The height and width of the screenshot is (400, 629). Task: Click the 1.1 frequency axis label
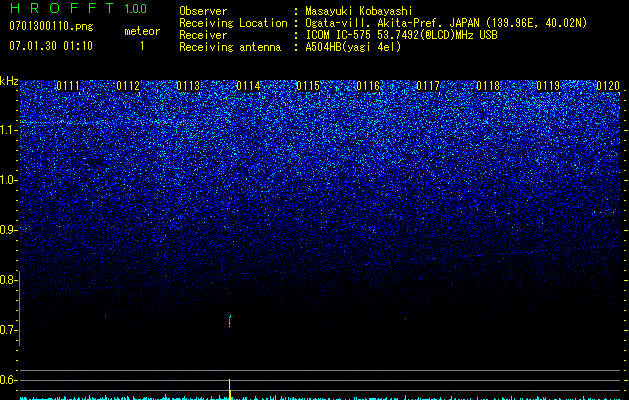click(9, 130)
